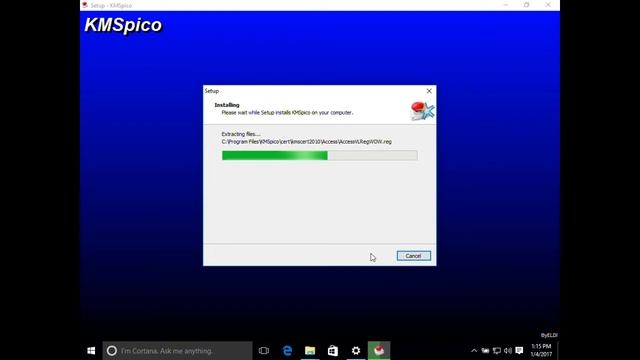Viewport: 640px width, 360px height.
Task: Click the Cortana search box
Action: click(178, 351)
